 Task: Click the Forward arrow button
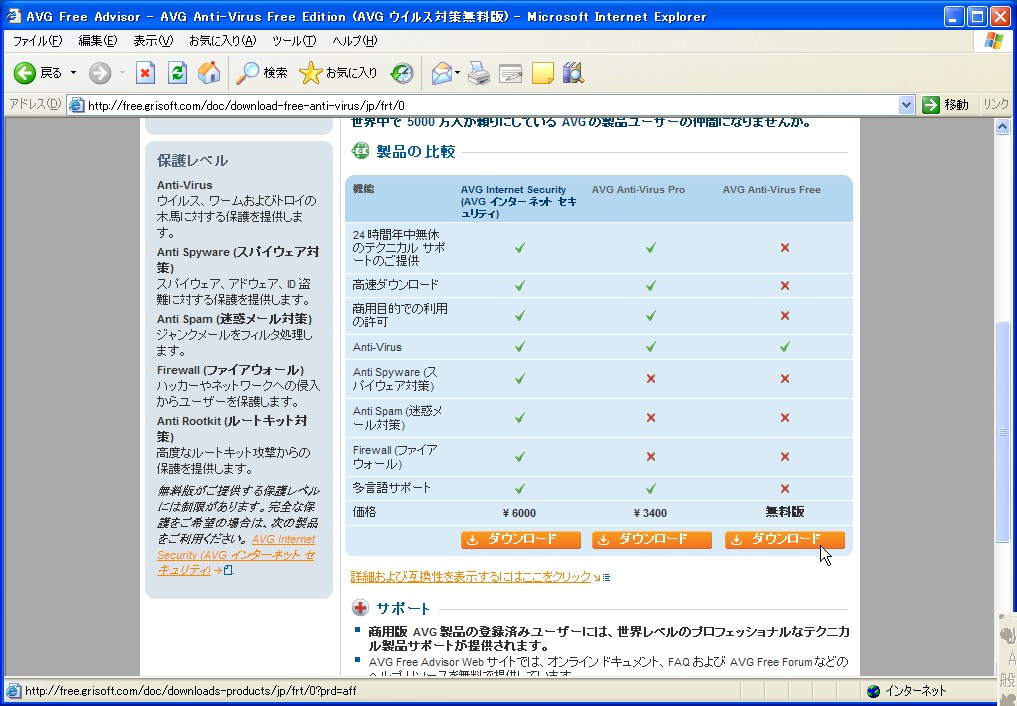click(x=99, y=73)
